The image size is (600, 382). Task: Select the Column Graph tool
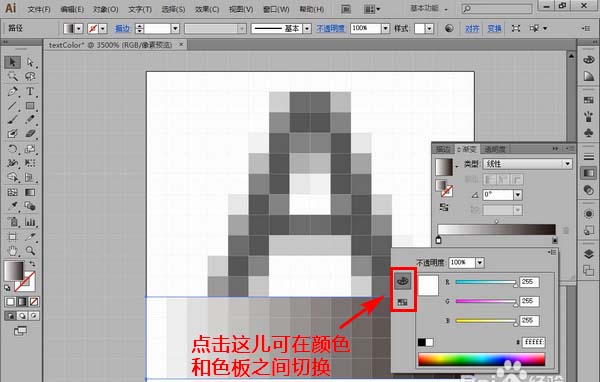pyautogui.click(x=30, y=222)
